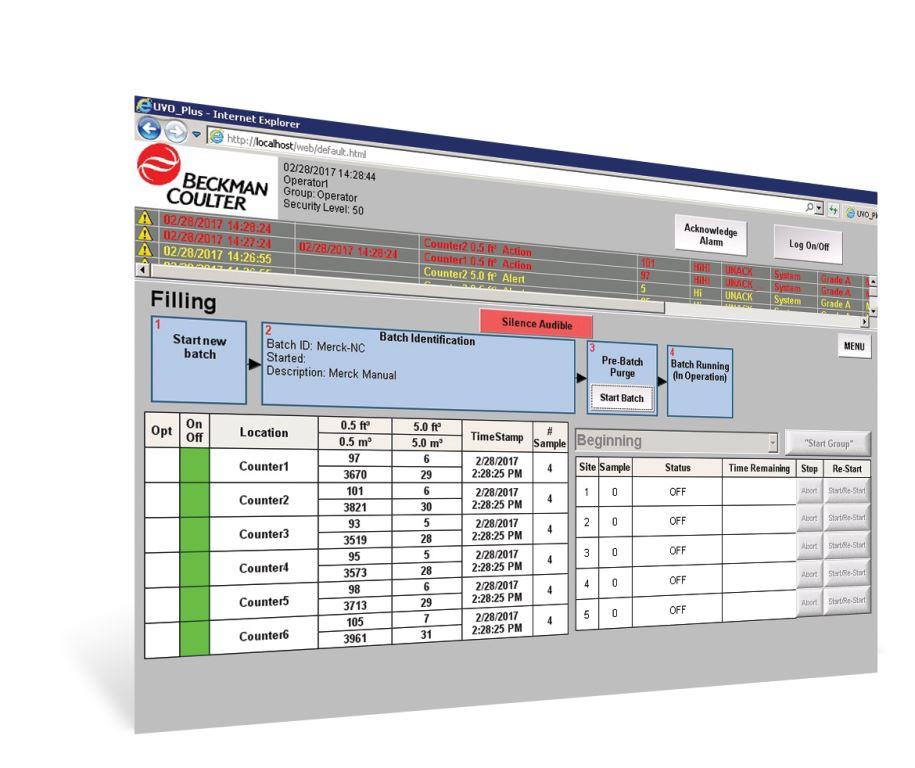This screenshot has height=768, width=915.
Task: Click the OFF status for site 1
Action: point(677,492)
